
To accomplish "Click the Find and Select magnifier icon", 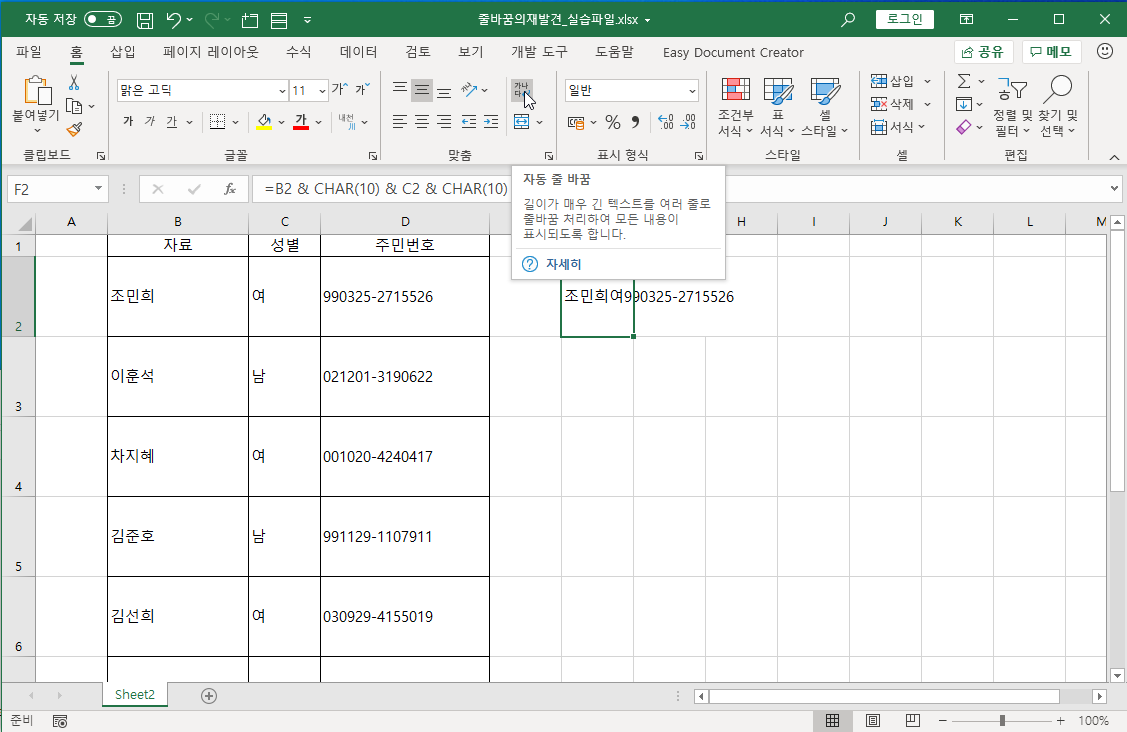I will [x=1057, y=90].
